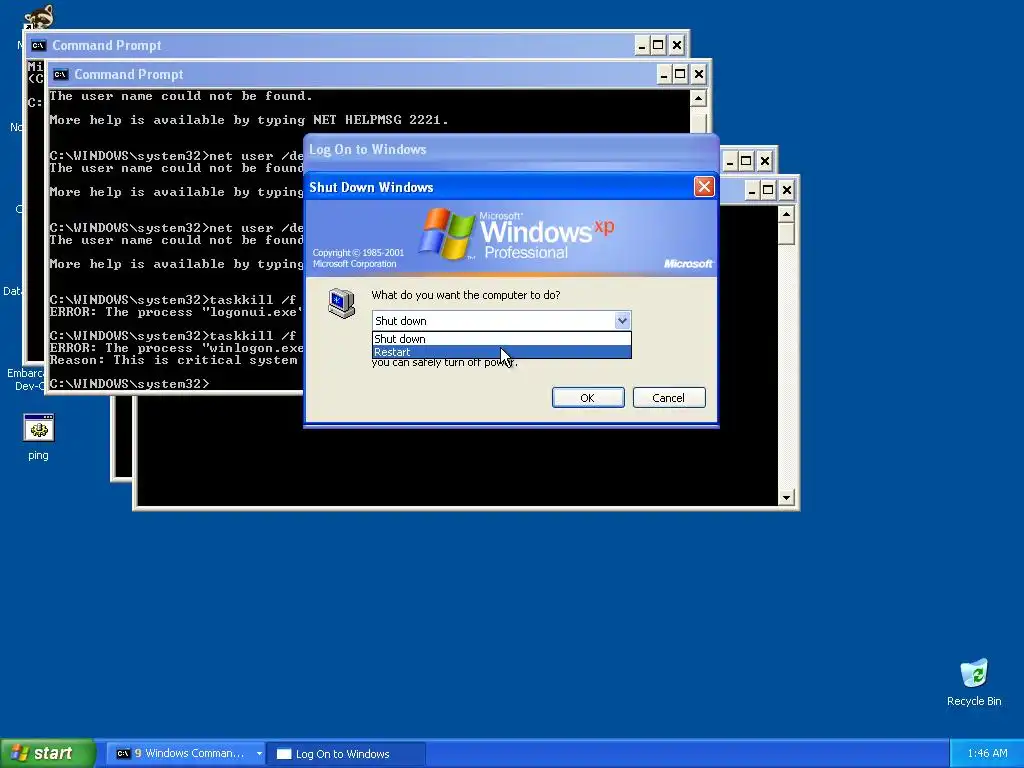The image size is (1024, 768).
Task: Close the rearmost Command Prompt window
Action: point(677,45)
